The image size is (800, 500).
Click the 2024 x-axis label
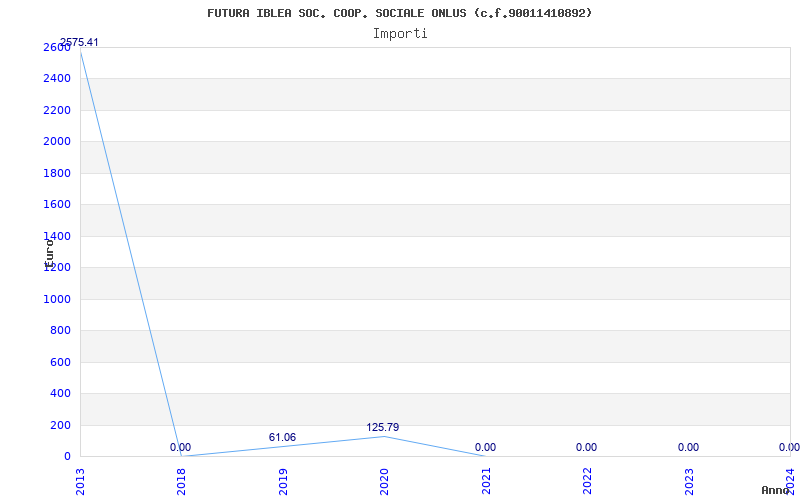click(790, 482)
